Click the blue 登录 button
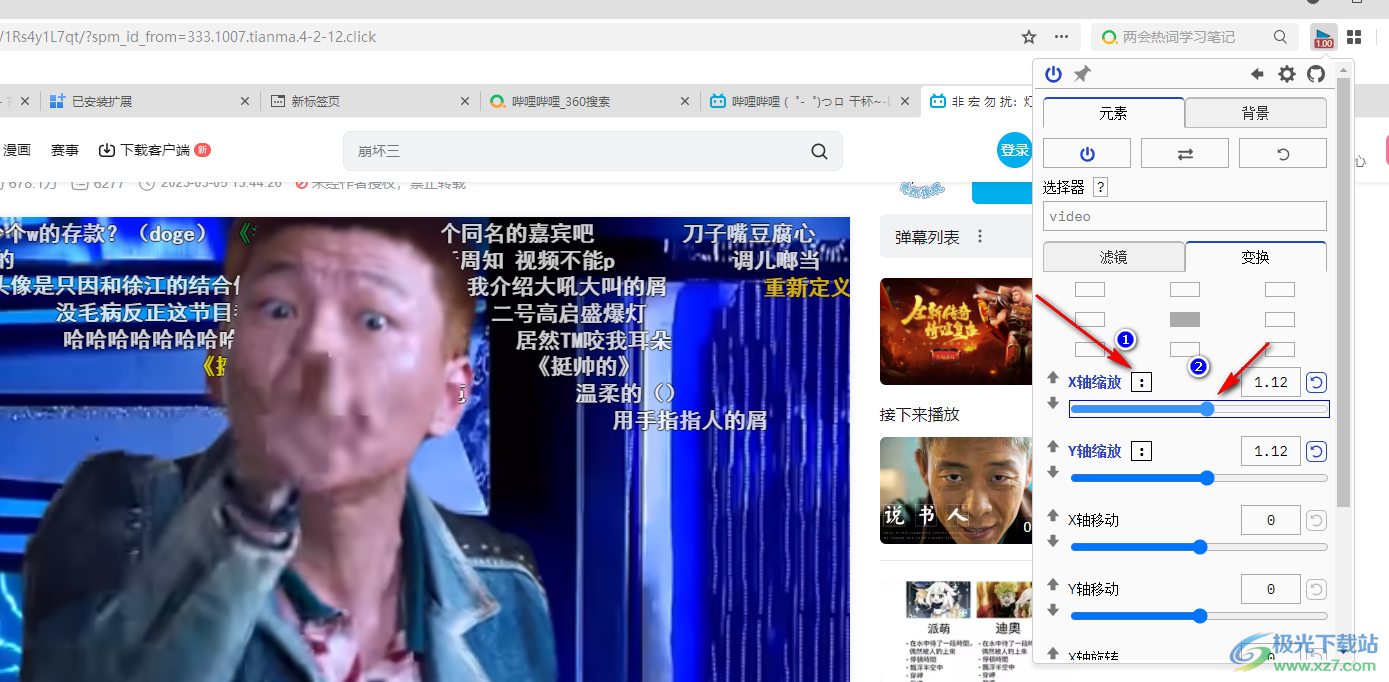The image size is (1389, 682). [x=1014, y=150]
